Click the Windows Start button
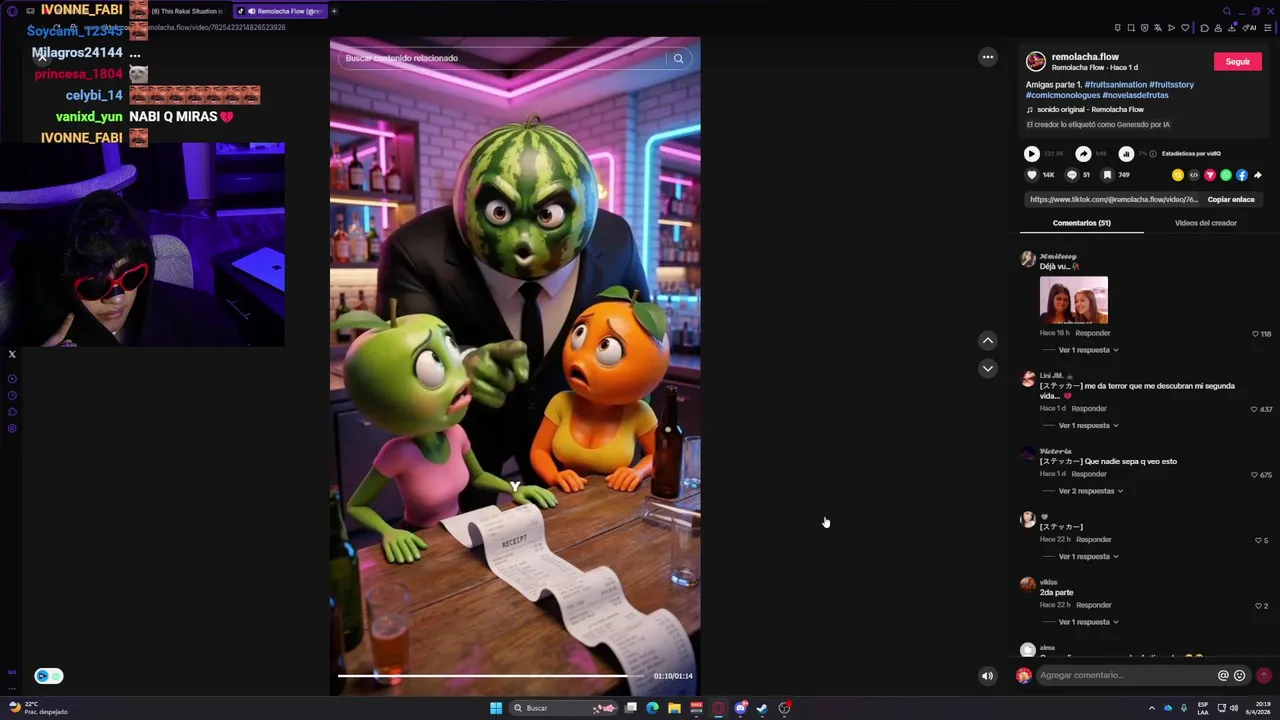The width and height of the screenshot is (1280, 720). coord(496,708)
